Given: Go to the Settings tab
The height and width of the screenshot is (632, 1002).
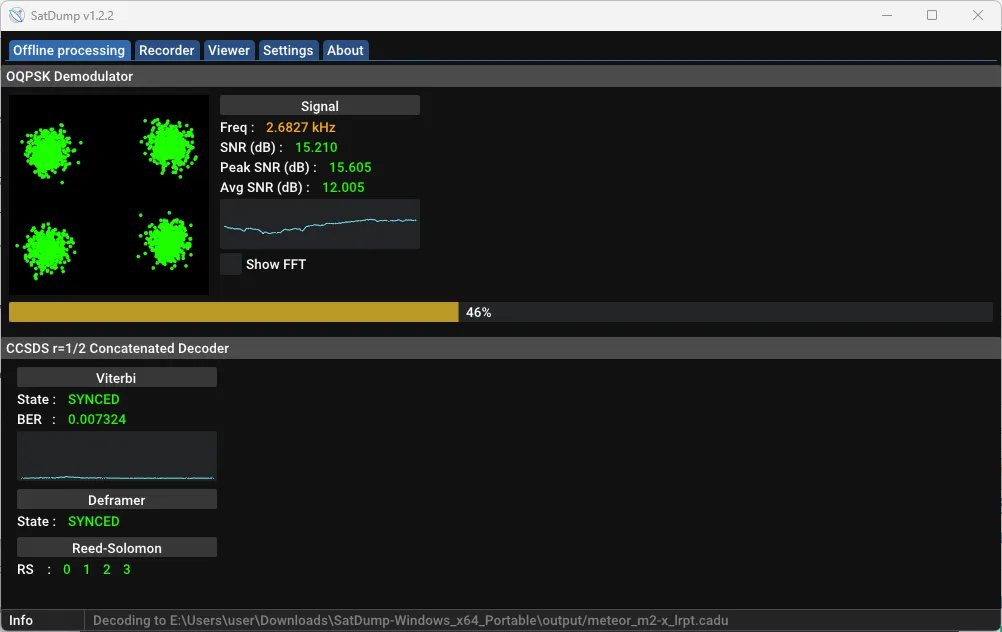Looking at the screenshot, I should [x=288, y=50].
